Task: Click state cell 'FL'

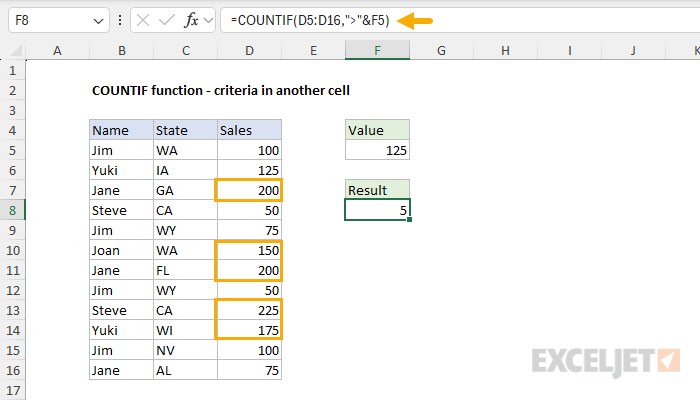Action: (186, 271)
